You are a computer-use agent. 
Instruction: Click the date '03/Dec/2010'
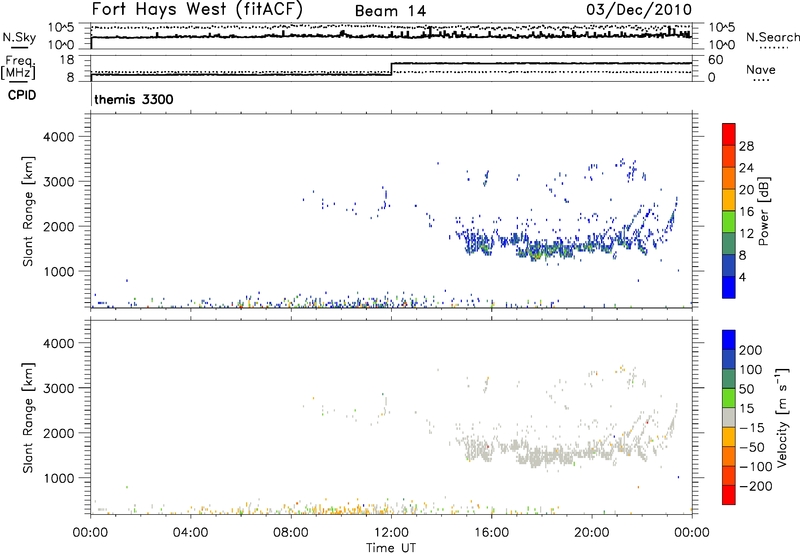[639, 9]
